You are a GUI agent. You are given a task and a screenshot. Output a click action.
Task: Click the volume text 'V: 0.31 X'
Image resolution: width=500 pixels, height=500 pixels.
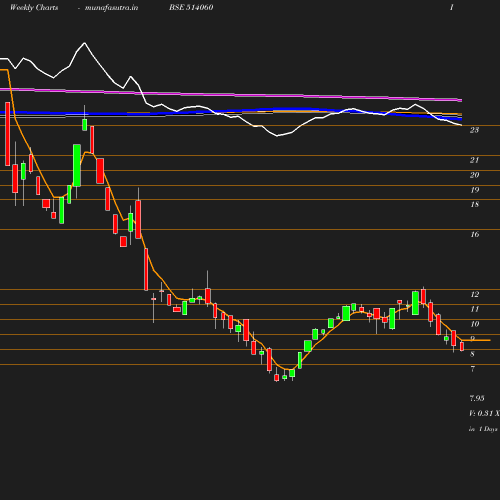(484, 413)
